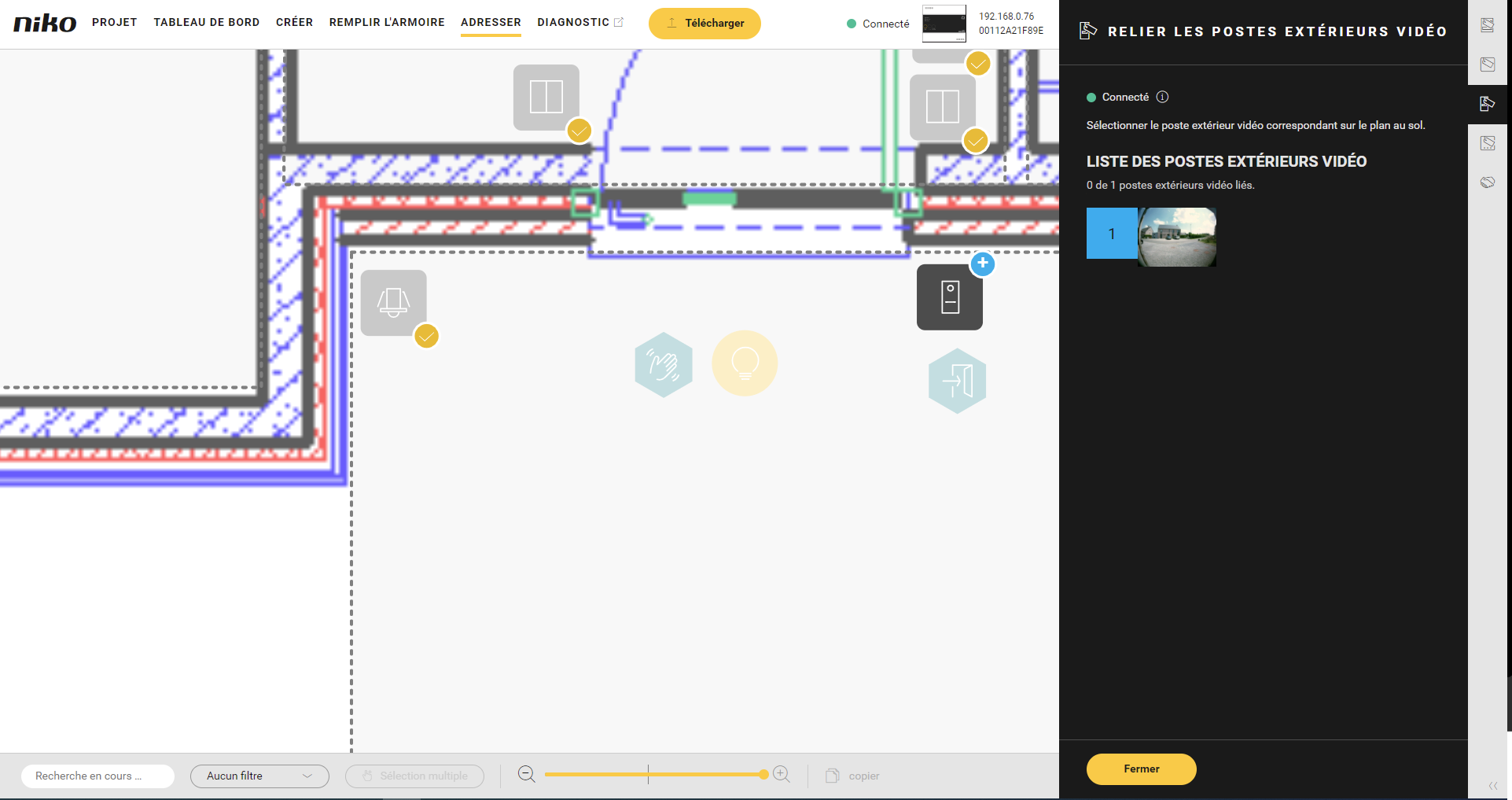The height and width of the screenshot is (800, 1512).
Task: Switch to the TABLEAU DE BORD tab
Action: pos(206,22)
